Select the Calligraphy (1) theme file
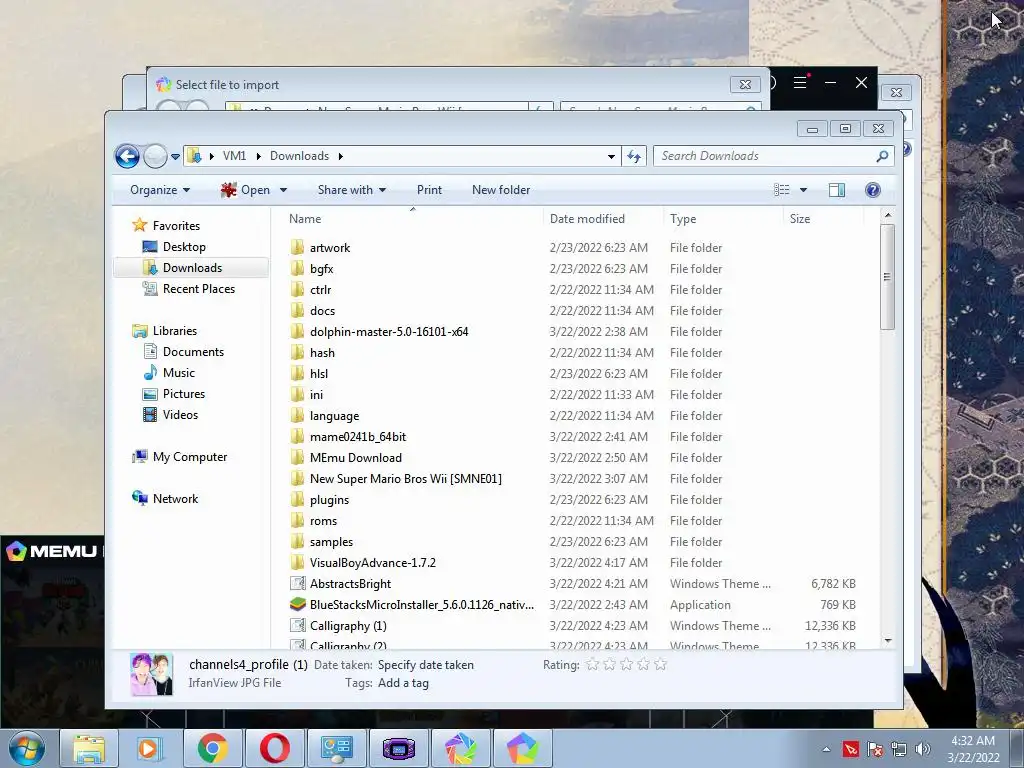Image resolution: width=1024 pixels, height=768 pixels. (x=347, y=626)
